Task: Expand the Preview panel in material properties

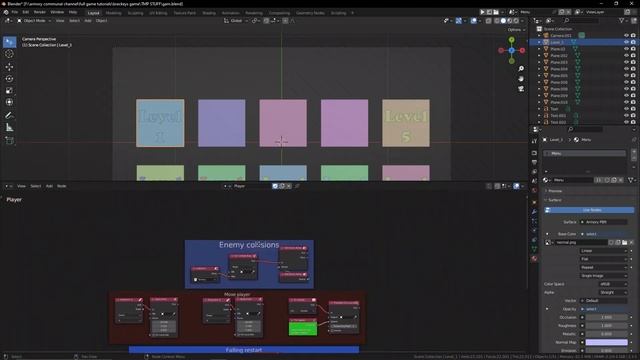Action: (x=554, y=191)
